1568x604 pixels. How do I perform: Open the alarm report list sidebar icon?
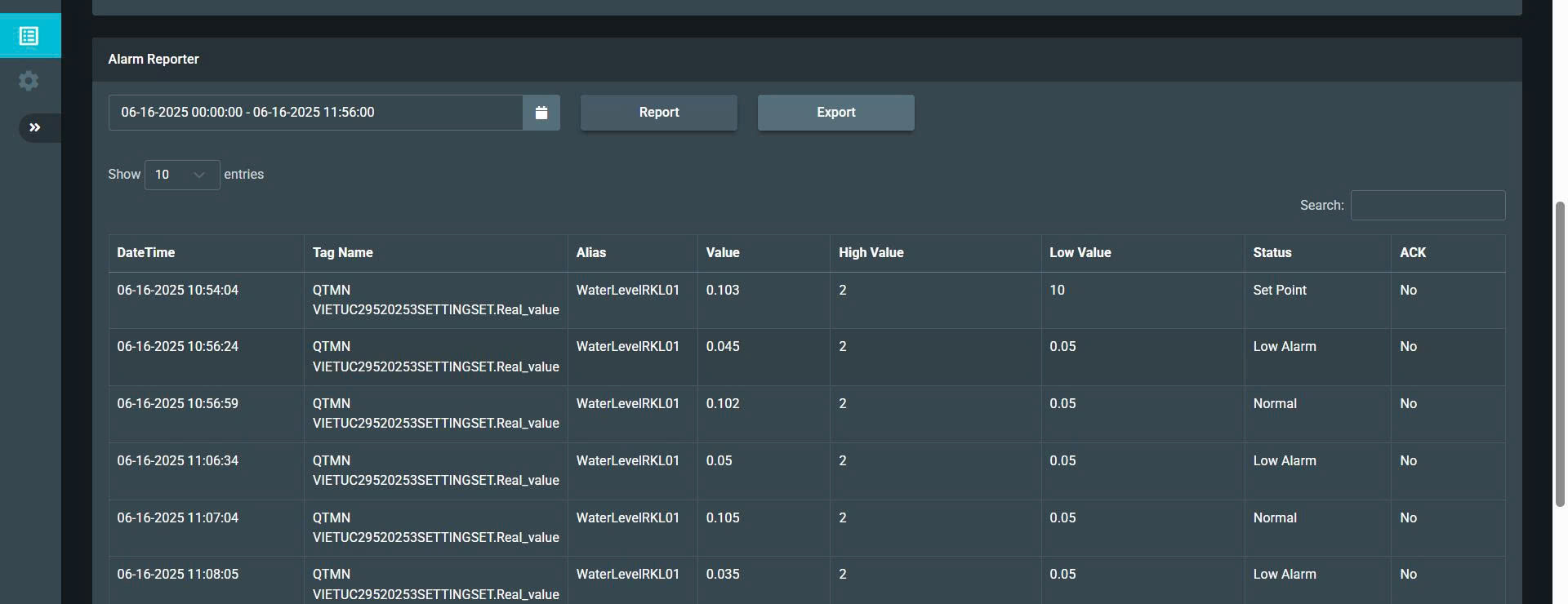29,36
